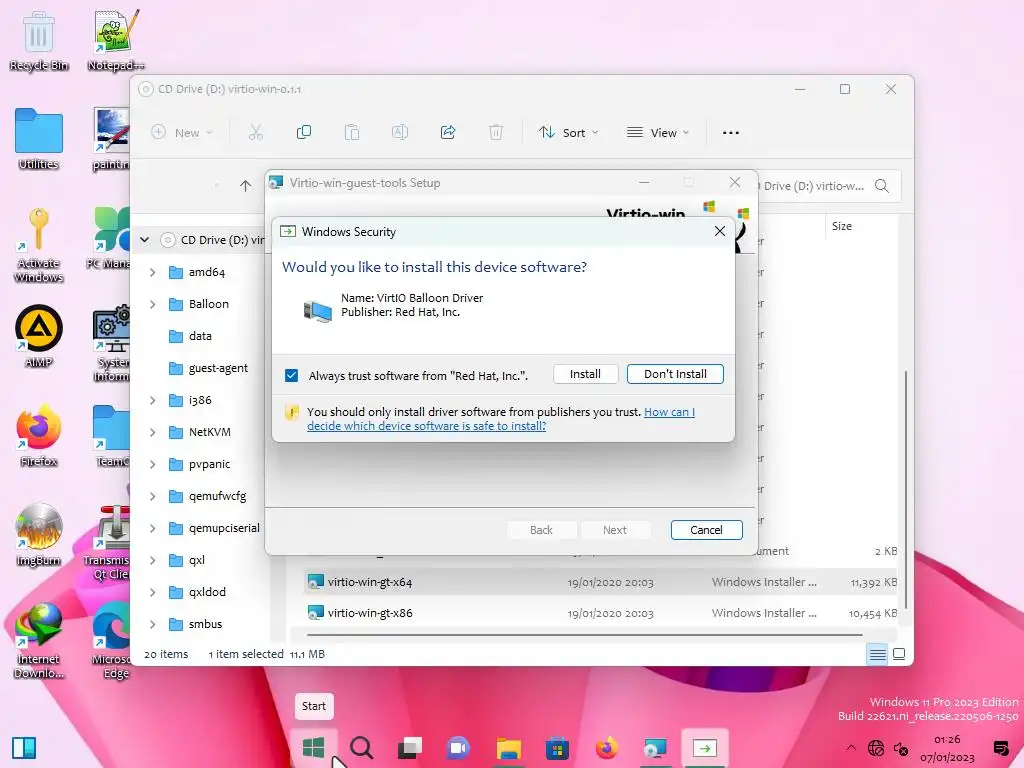Click the Copy icon in Explorer toolbar
This screenshot has width=1024, height=768.
(x=304, y=133)
